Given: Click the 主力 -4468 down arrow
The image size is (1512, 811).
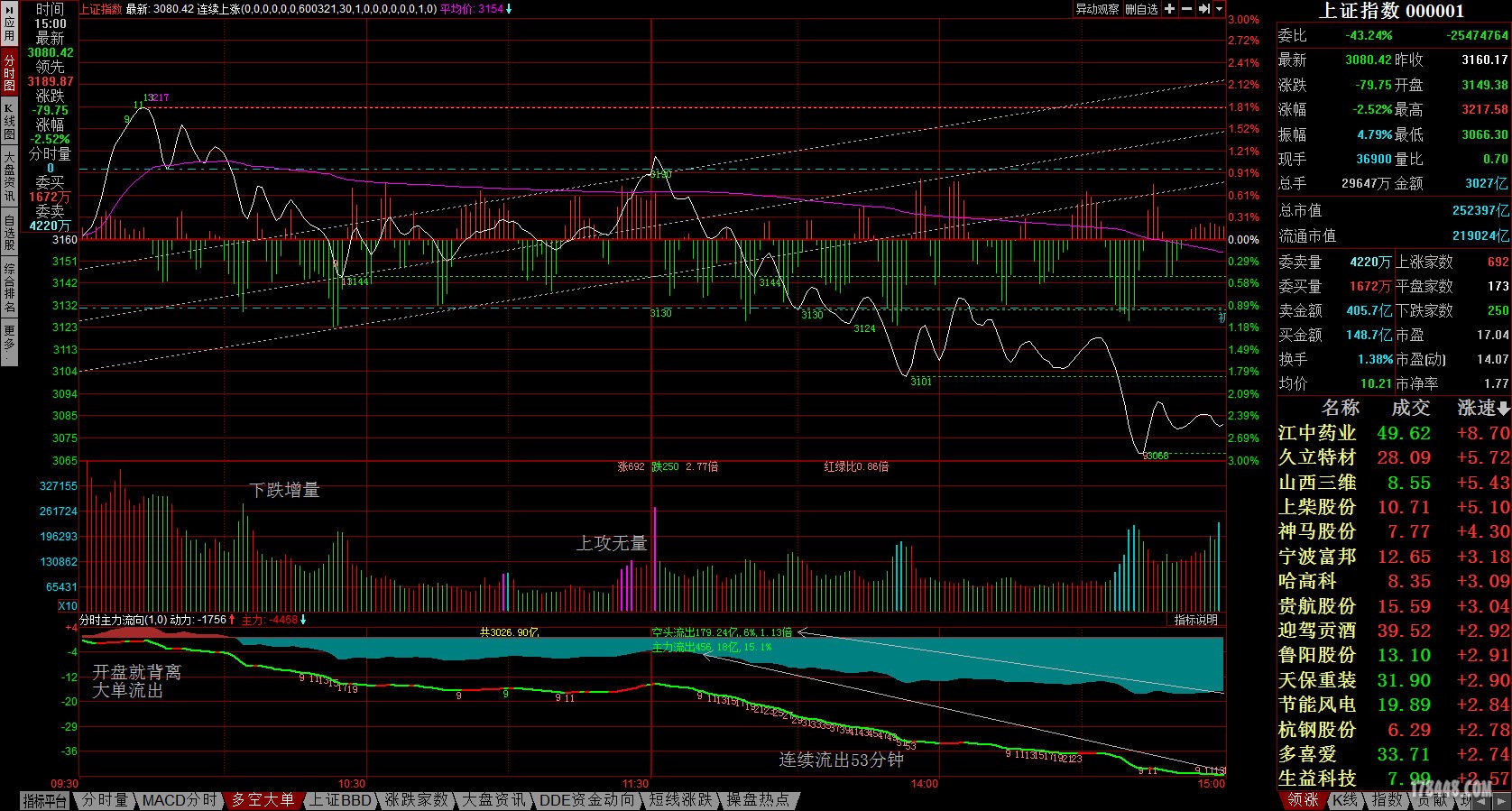Looking at the screenshot, I should [x=304, y=620].
